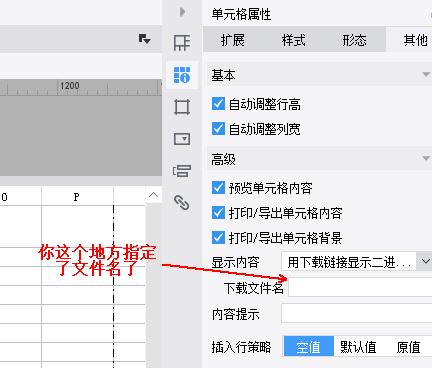Click the sheet scroll-up arrow

[153, 195]
